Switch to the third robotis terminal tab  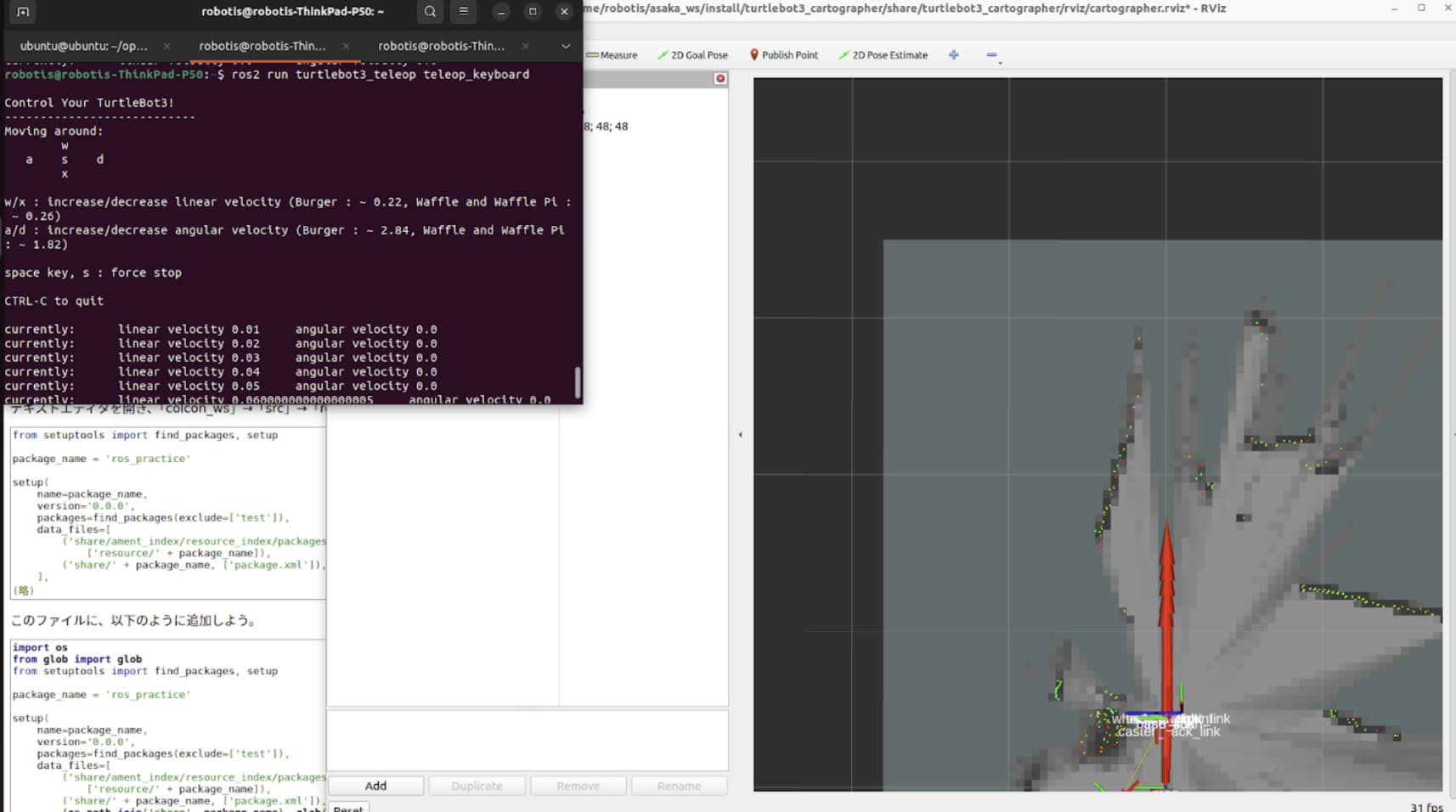click(441, 46)
